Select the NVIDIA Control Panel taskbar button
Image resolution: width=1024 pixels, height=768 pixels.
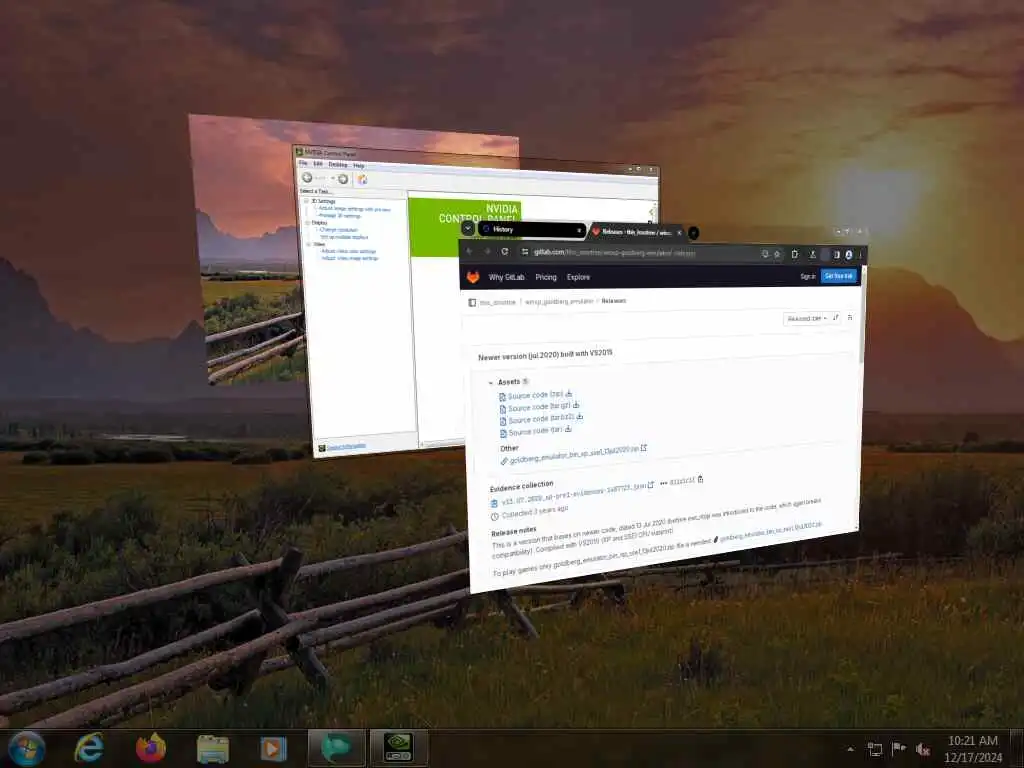(398, 748)
